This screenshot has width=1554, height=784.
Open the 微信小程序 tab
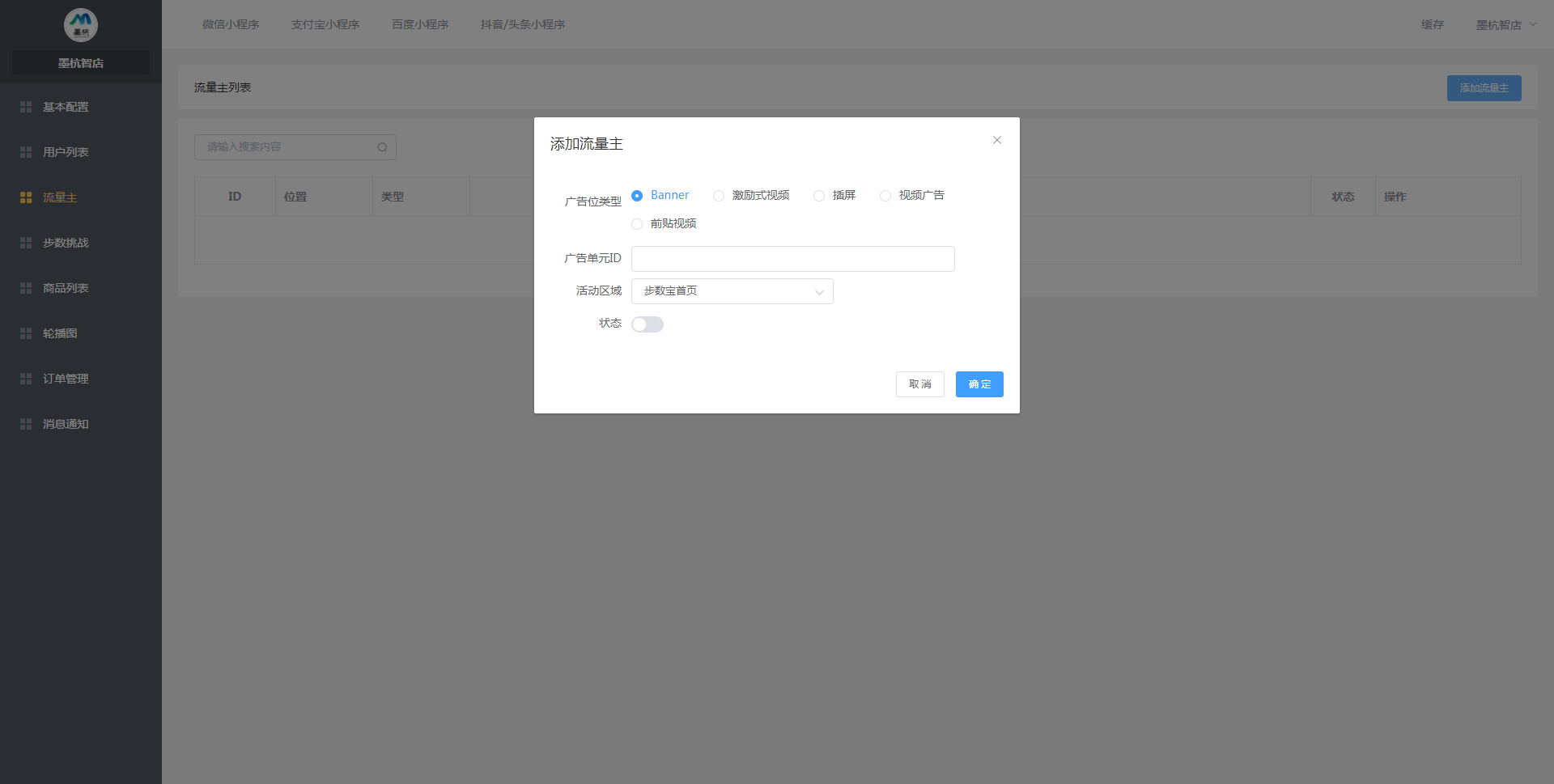tap(231, 24)
